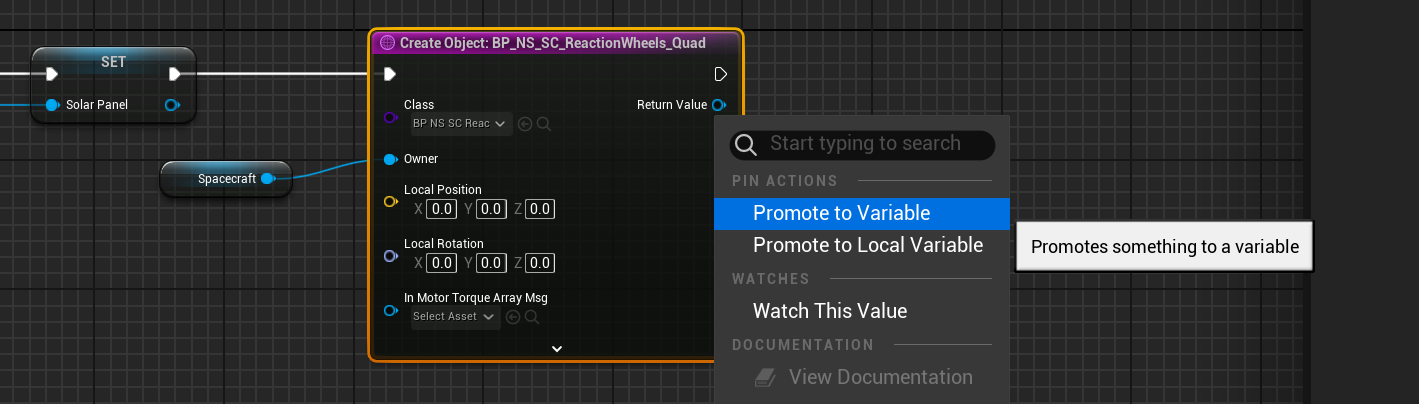
Task: Click the Create Object execution output pin
Action: [x=721, y=74]
